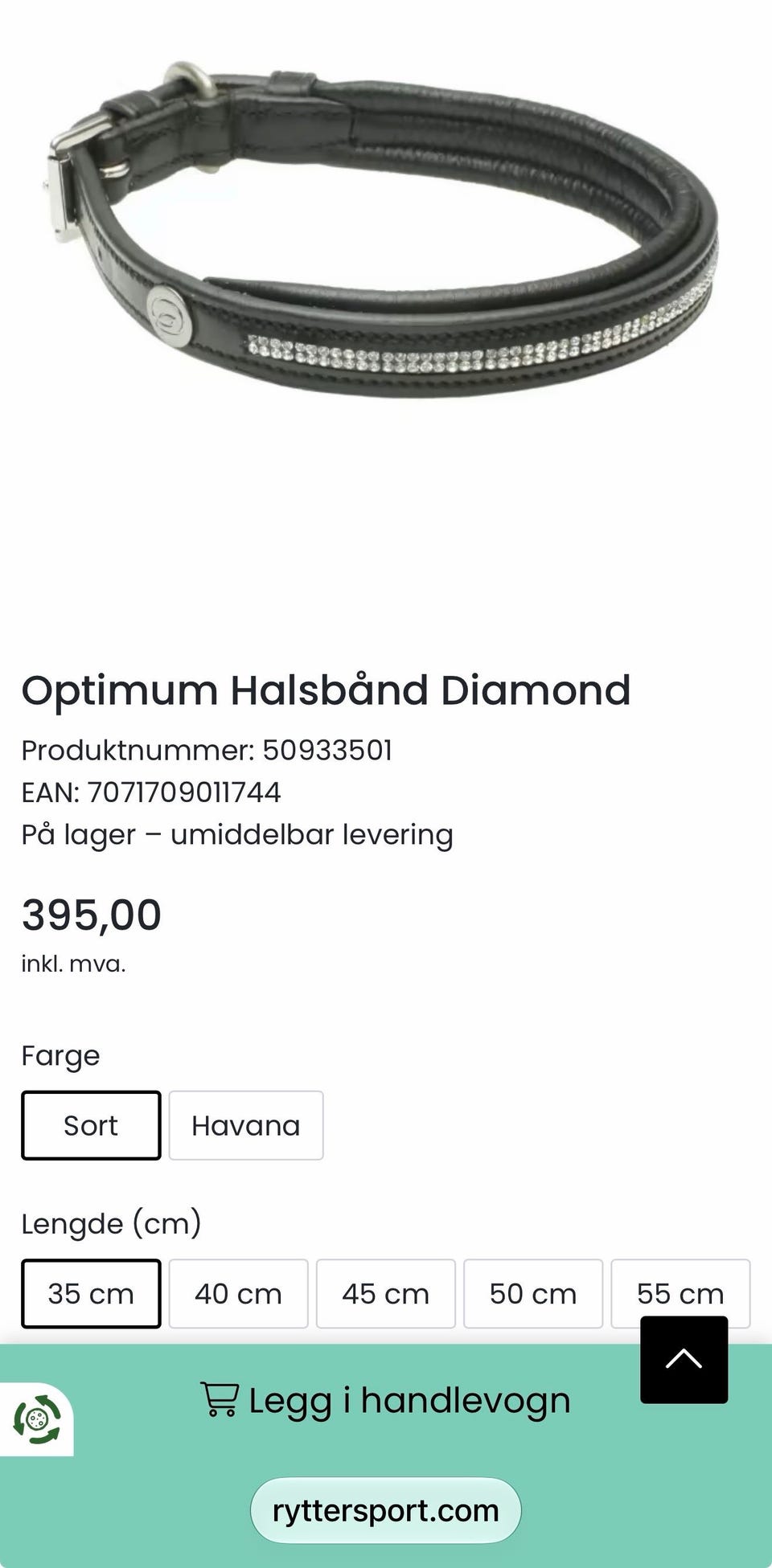Image resolution: width=772 pixels, height=1568 pixels.
Task: Pick the 55 cm length option
Action: point(680,1294)
